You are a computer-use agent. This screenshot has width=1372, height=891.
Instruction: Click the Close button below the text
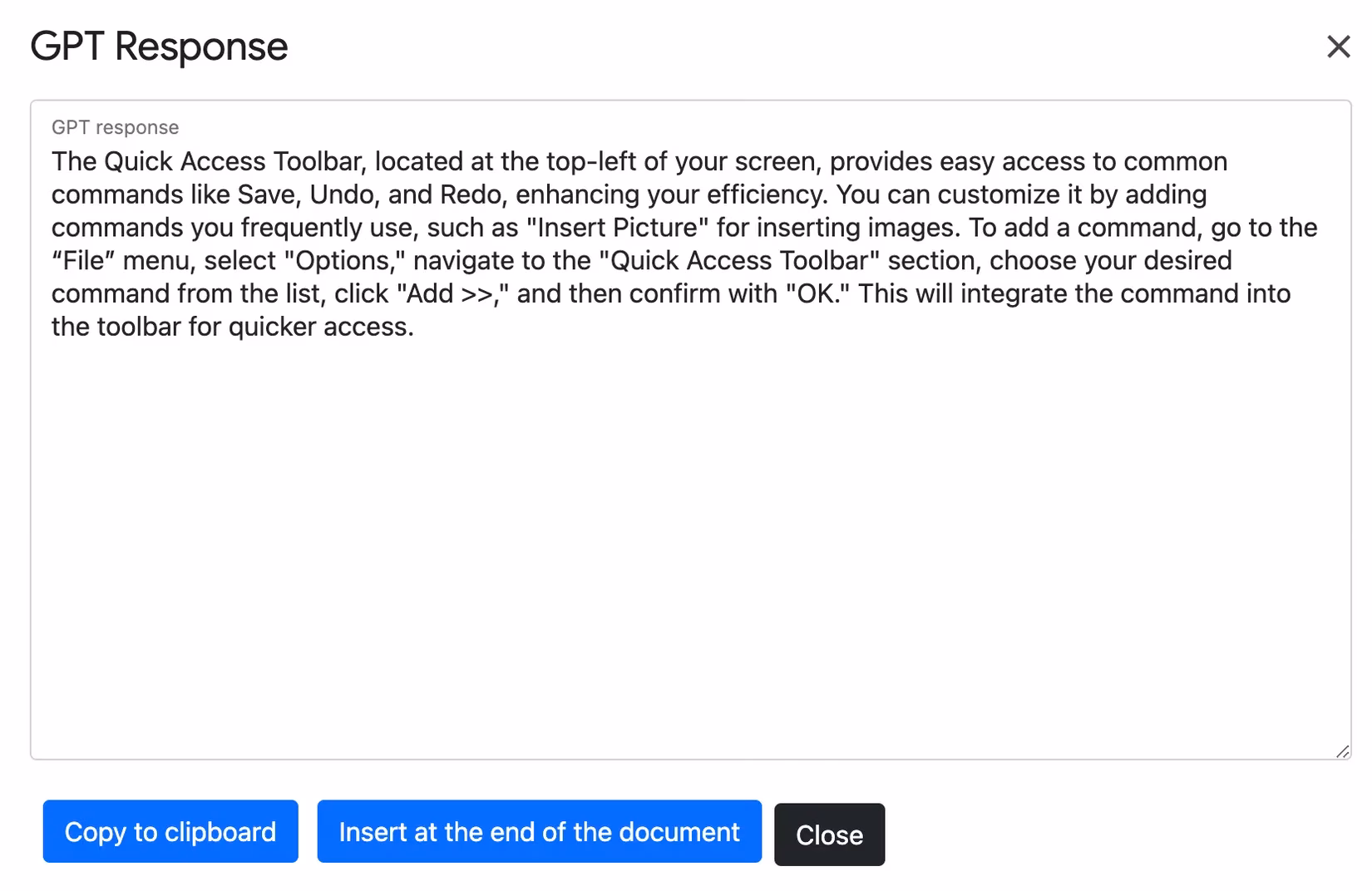[829, 834]
